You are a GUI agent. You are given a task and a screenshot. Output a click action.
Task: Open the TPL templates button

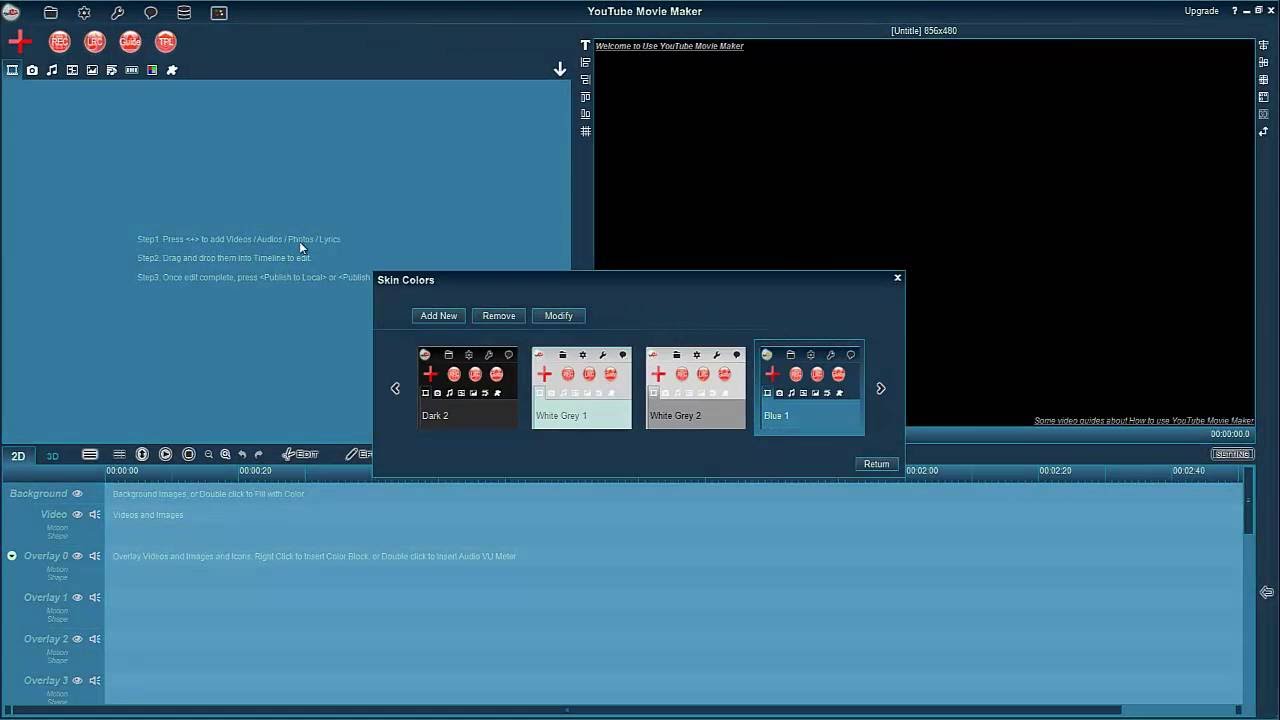click(x=166, y=41)
